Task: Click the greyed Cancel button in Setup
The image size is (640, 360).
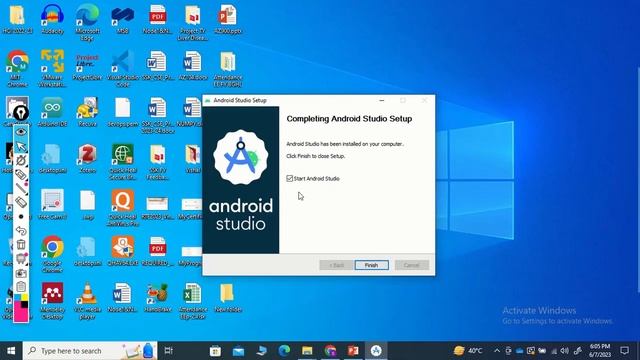Action: click(x=412, y=265)
